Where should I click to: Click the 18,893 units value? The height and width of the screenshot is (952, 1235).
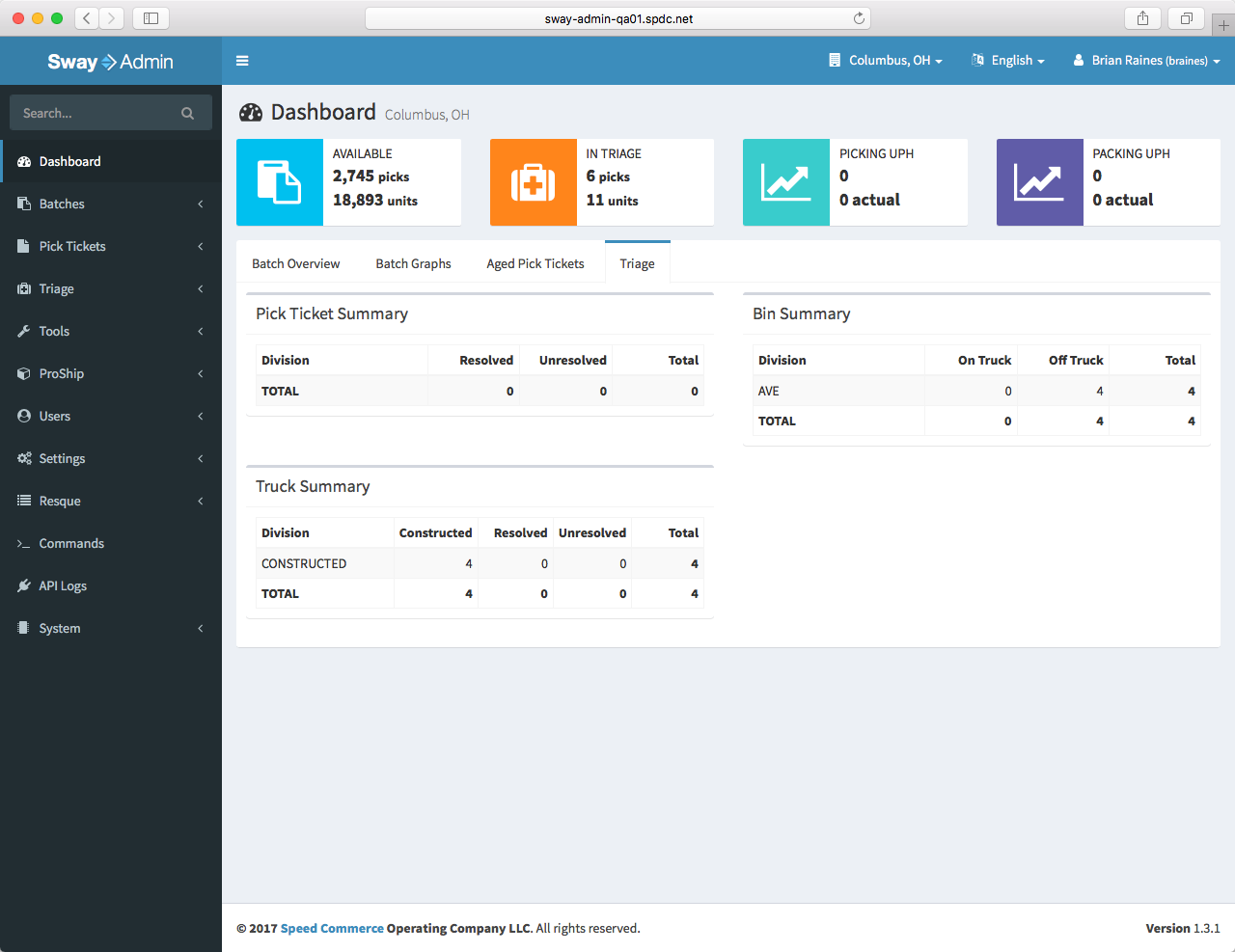[x=375, y=200]
